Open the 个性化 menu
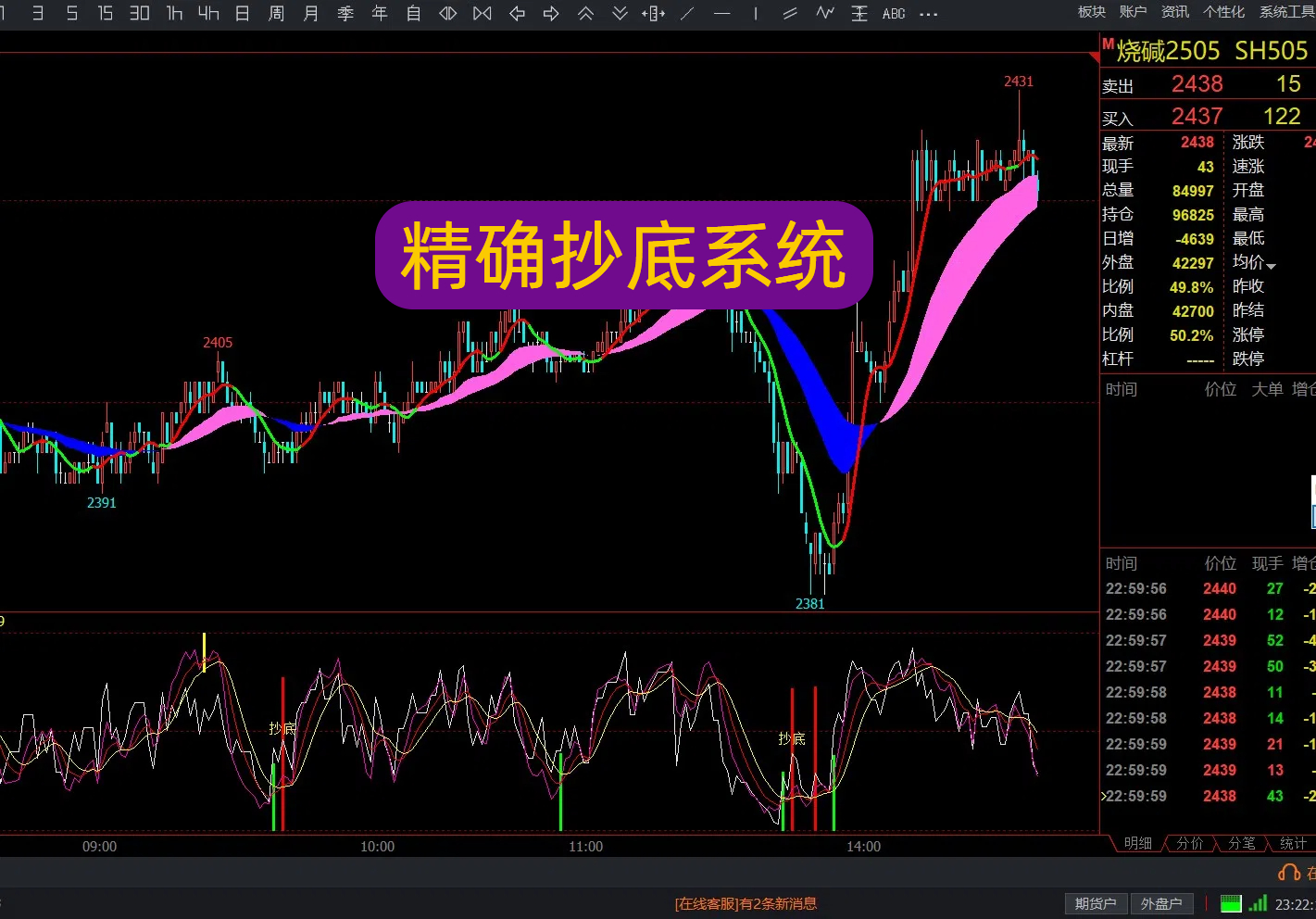 pos(1223,12)
